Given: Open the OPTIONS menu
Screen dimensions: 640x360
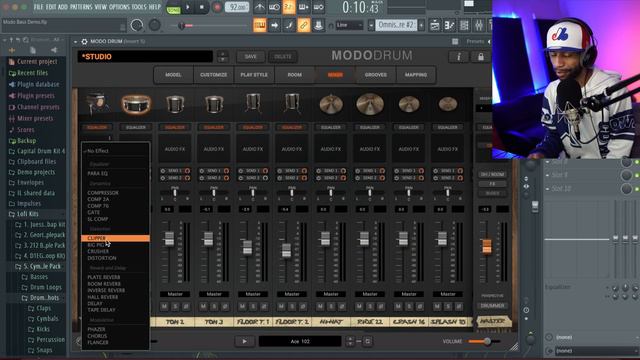Looking at the screenshot, I should click(119, 7).
